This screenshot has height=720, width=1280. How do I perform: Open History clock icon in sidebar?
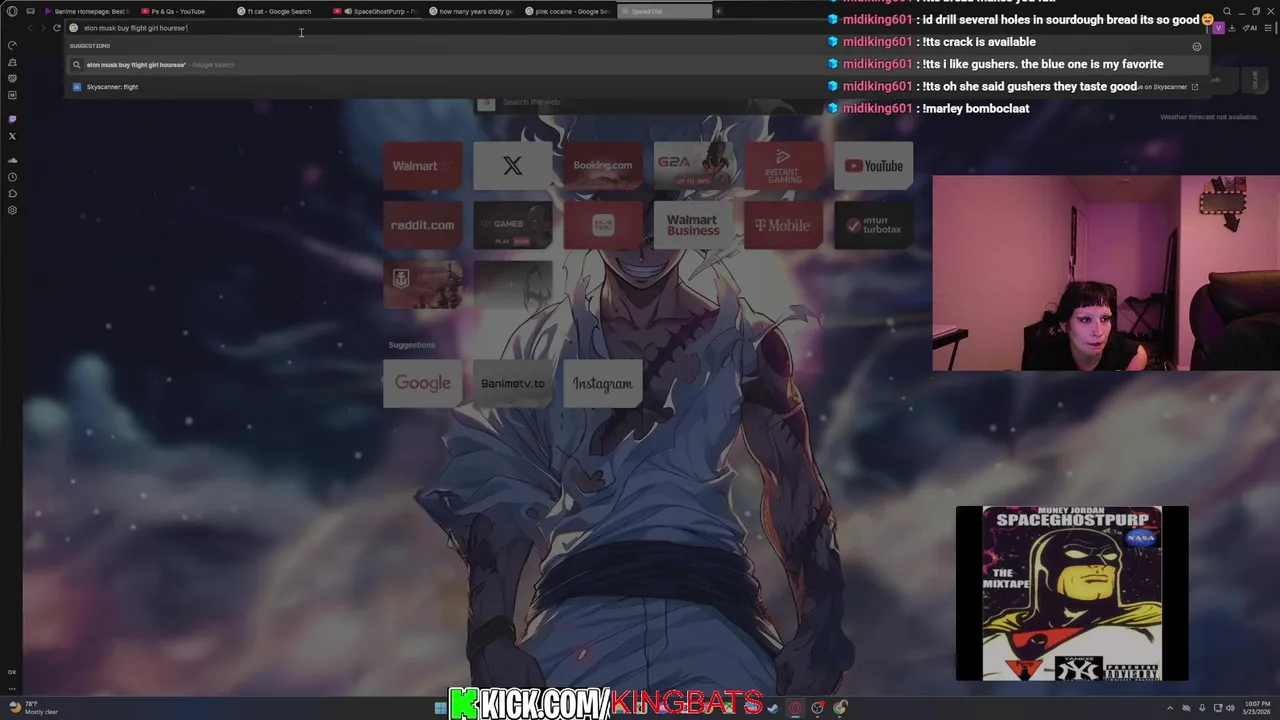click(x=12, y=177)
